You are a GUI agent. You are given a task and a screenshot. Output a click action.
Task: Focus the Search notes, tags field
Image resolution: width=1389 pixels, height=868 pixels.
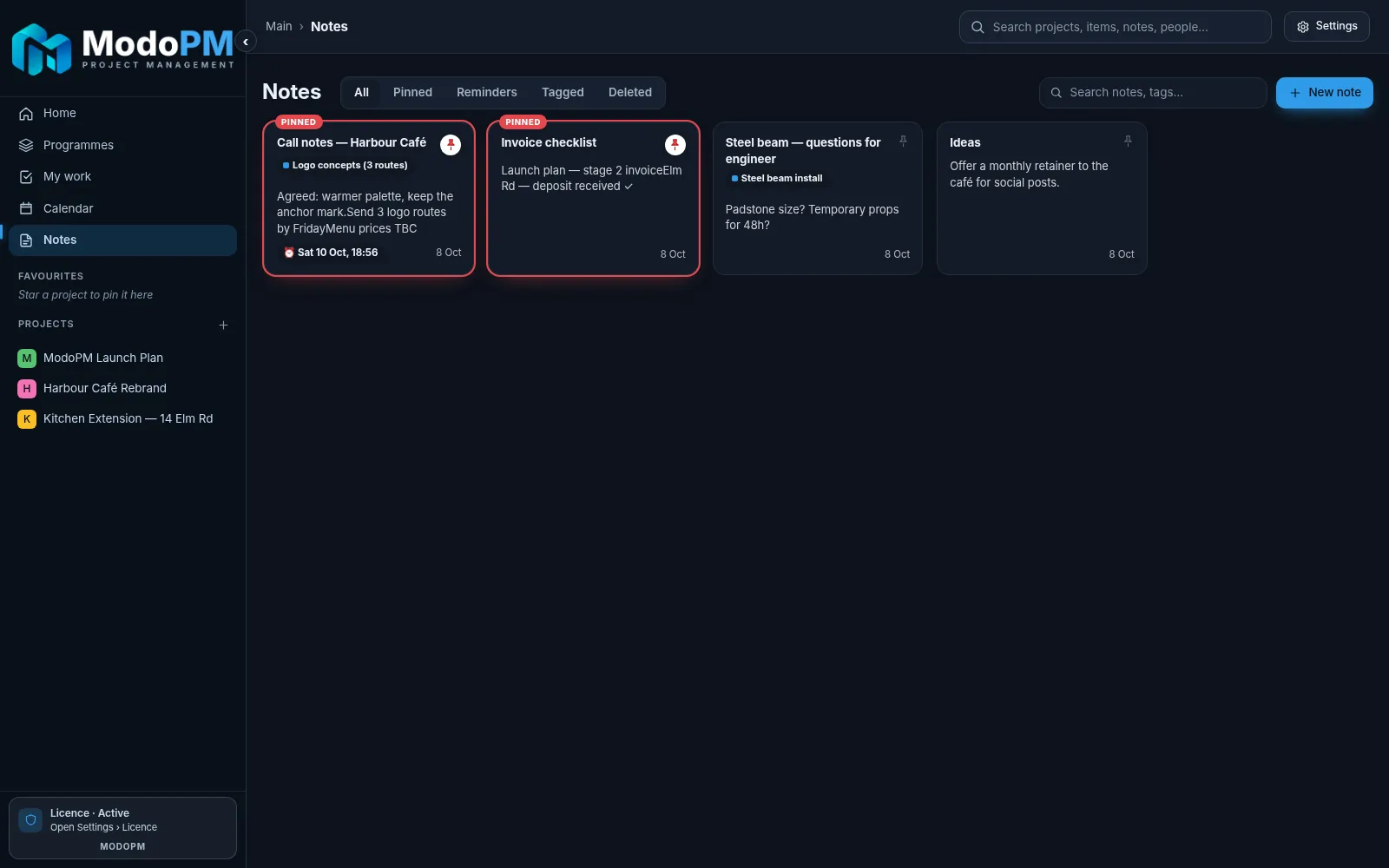click(x=1153, y=93)
